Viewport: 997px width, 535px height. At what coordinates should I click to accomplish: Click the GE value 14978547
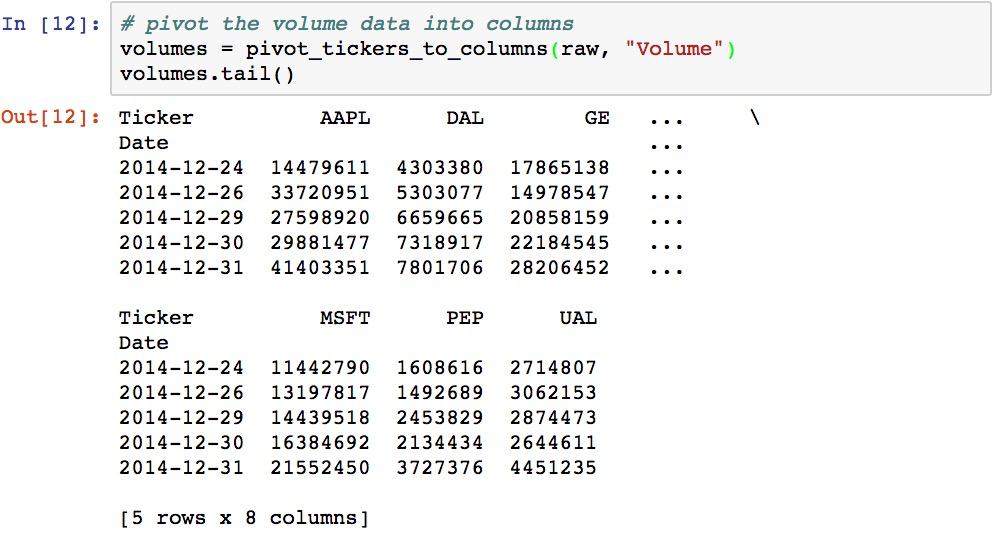click(560, 192)
